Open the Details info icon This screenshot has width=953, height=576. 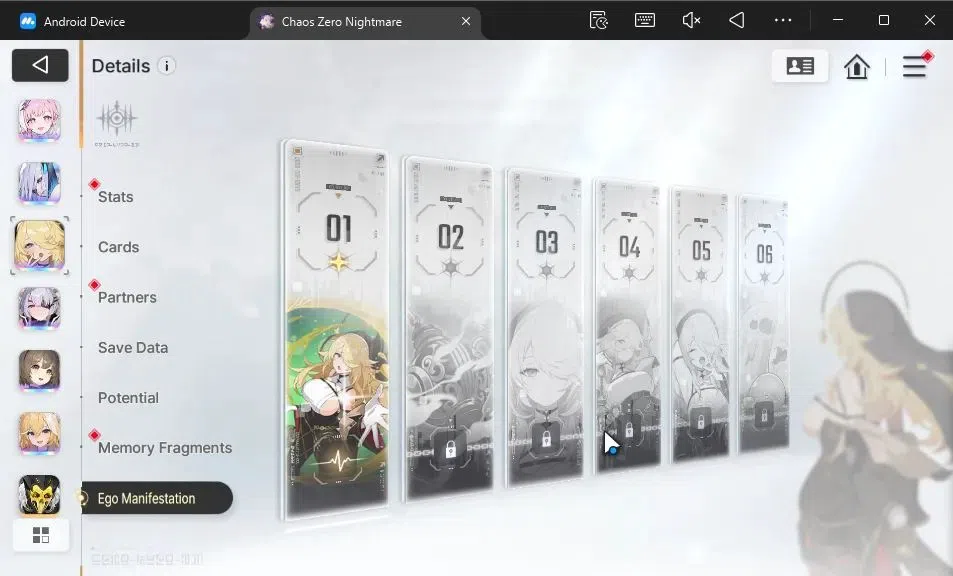pyautogui.click(x=167, y=66)
